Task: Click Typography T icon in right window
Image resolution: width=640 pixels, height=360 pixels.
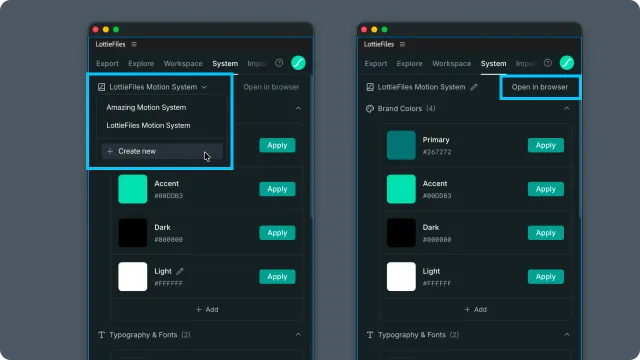Action: (370, 335)
